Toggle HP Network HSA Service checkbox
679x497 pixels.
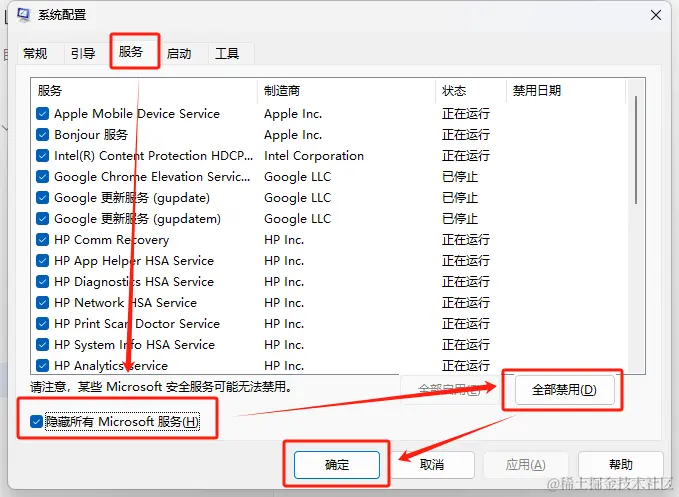[42, 303]
